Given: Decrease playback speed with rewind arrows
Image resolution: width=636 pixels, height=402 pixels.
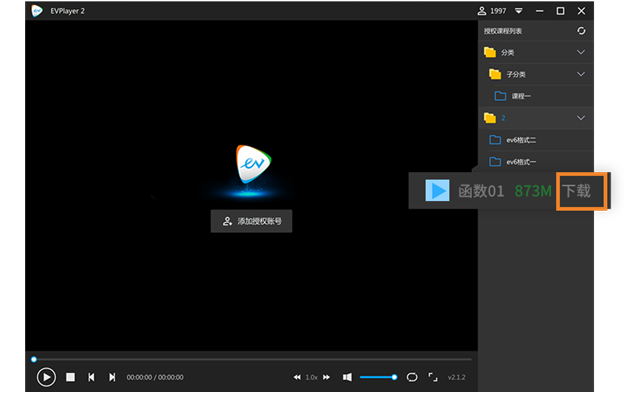Looking at the screenshot, I should 297,377.
